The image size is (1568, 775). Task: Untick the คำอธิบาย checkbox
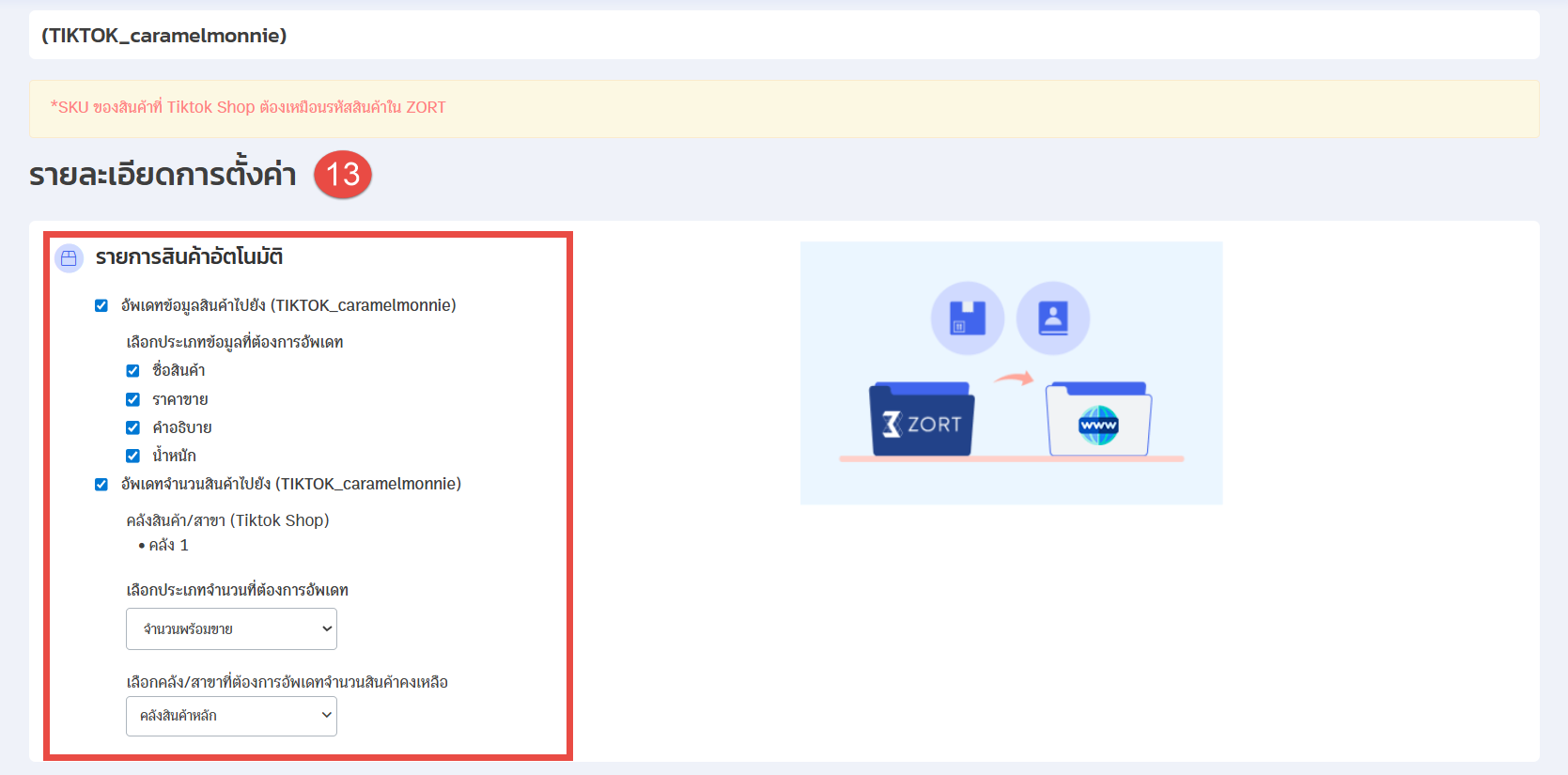coord(132,427)
